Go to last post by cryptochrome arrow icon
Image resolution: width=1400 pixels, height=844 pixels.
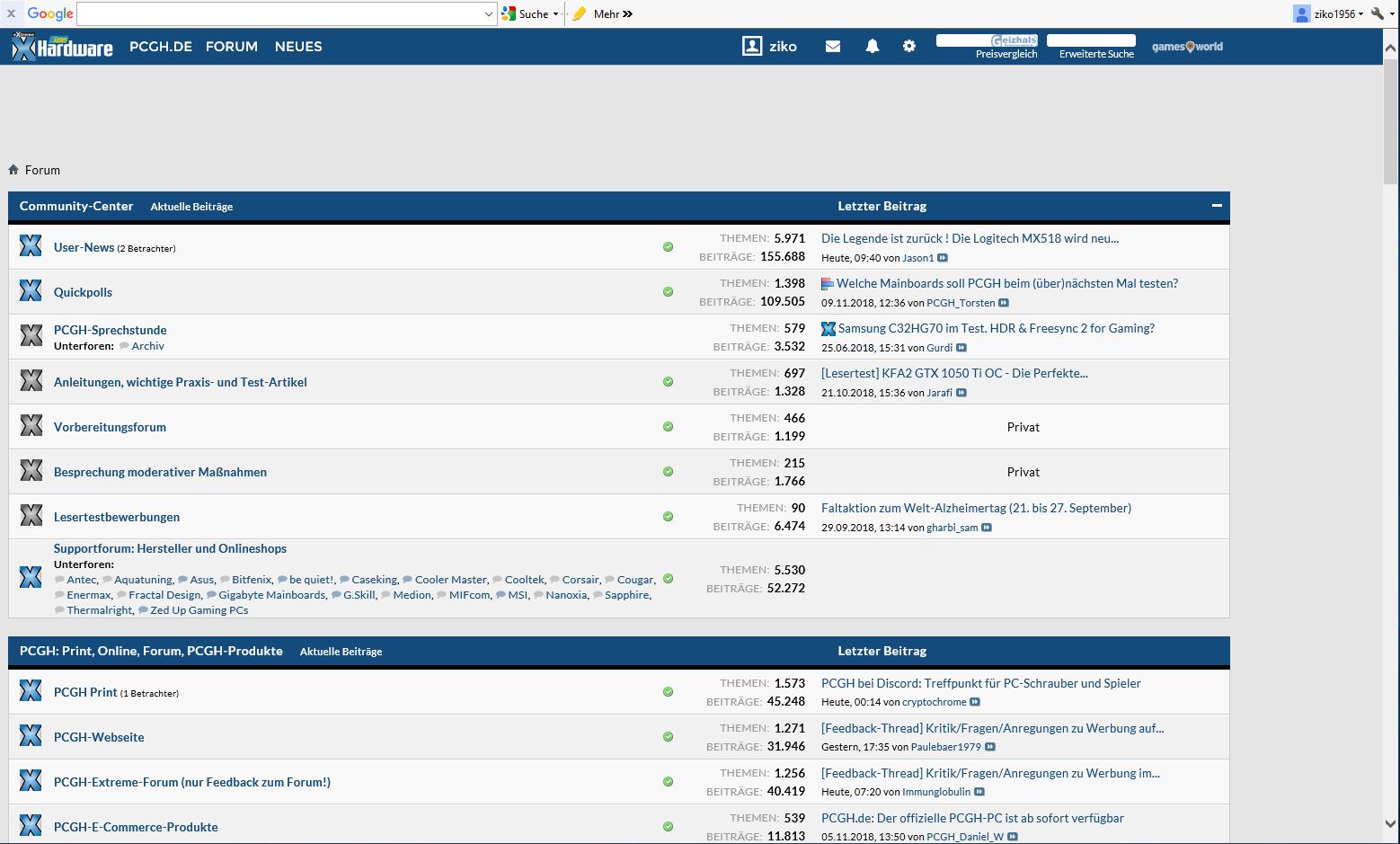click(975, 702)
